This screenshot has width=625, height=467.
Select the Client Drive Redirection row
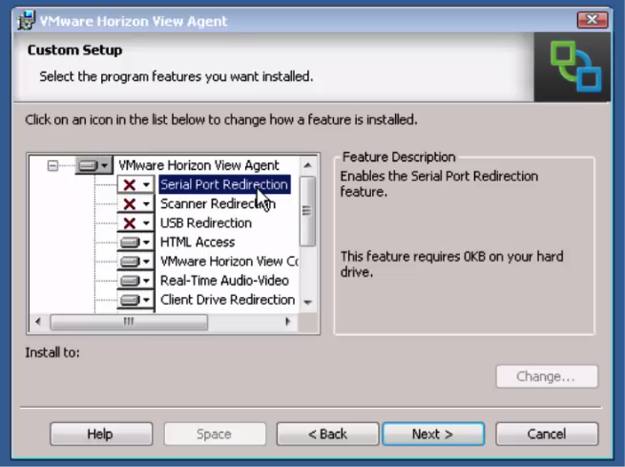point(228,300)
